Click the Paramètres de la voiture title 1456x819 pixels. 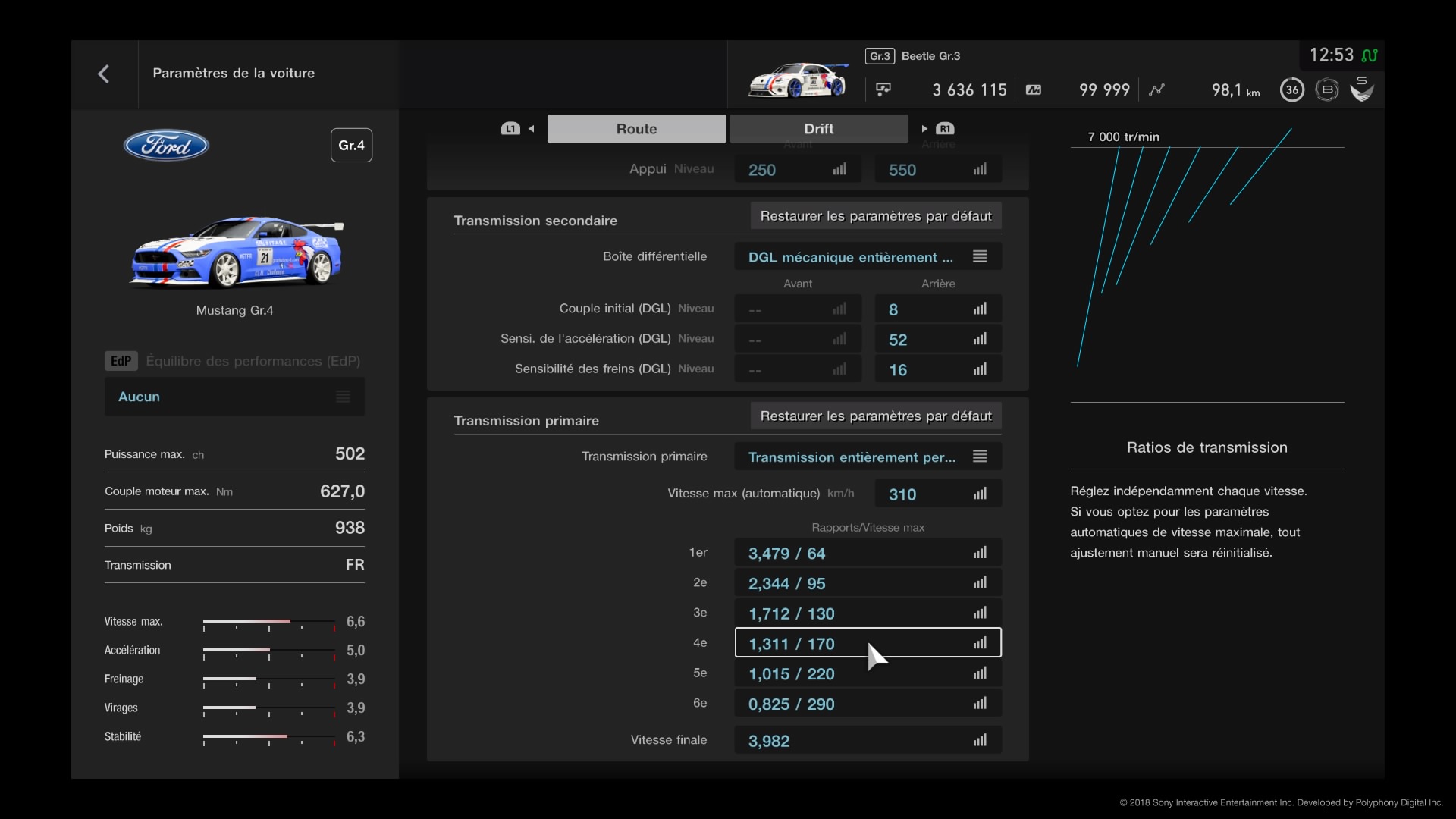click(234, 73)
